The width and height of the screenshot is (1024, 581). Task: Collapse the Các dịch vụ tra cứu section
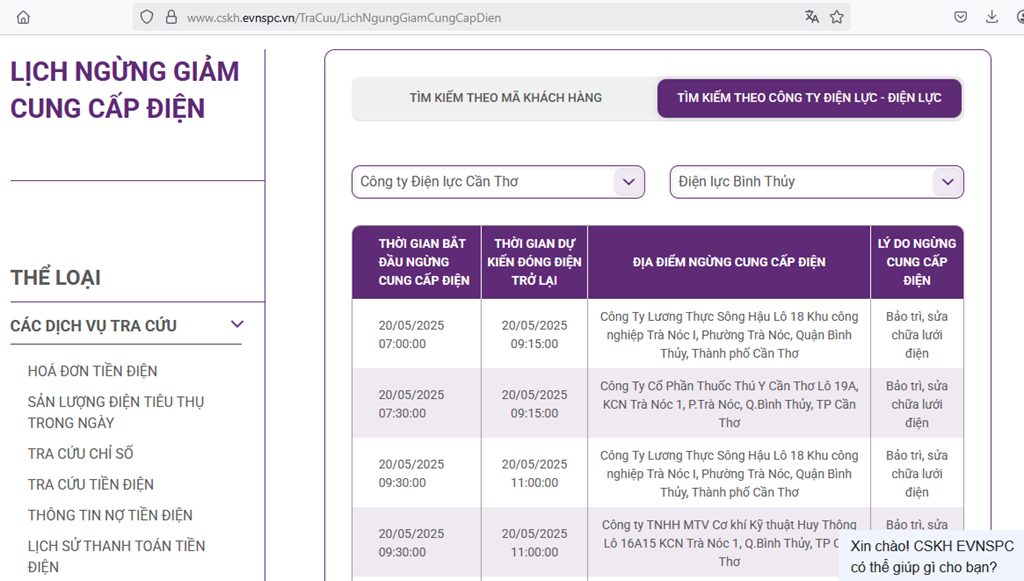(237, 325)
